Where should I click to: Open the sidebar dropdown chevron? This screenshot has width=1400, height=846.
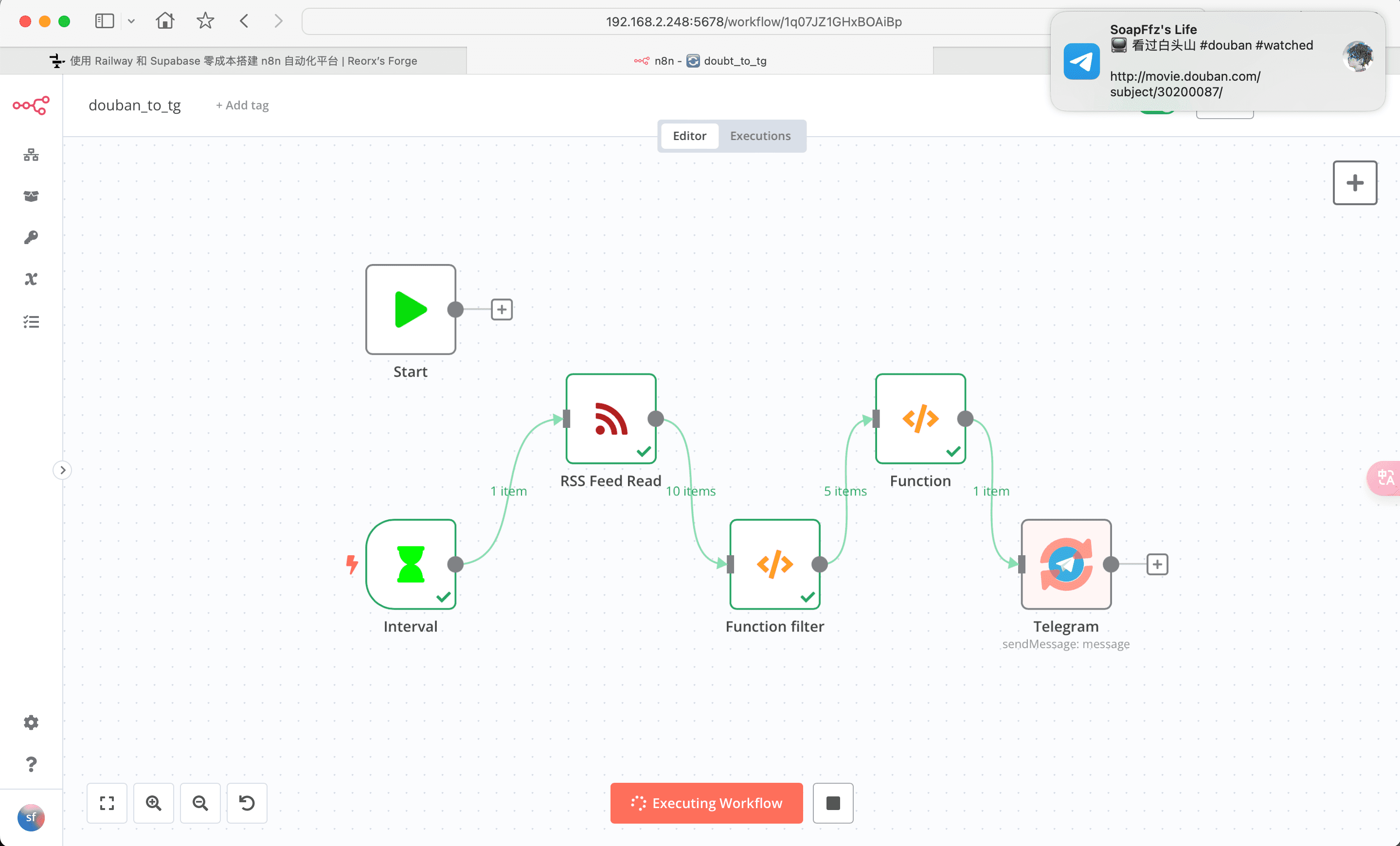coord(131,21)
